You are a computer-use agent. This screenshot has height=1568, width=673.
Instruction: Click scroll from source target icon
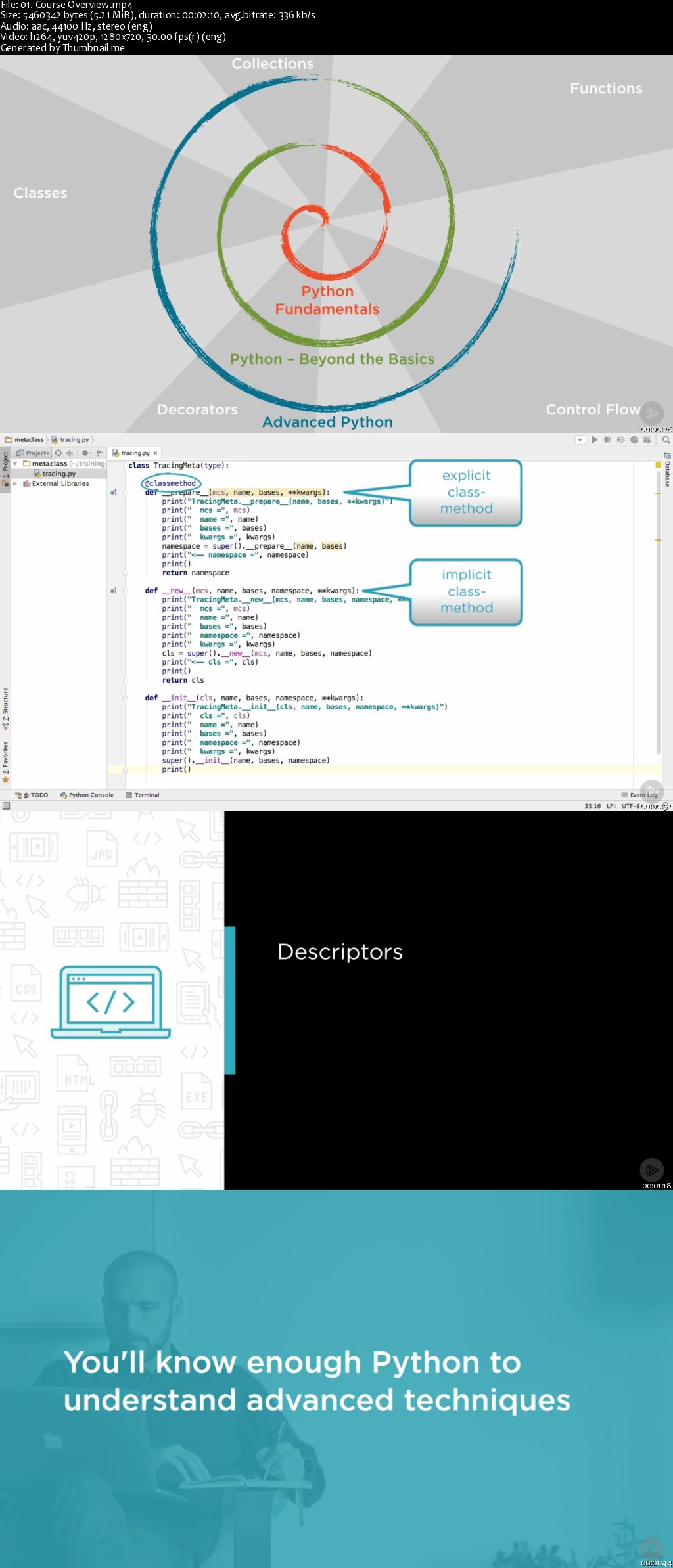point(58,453)
